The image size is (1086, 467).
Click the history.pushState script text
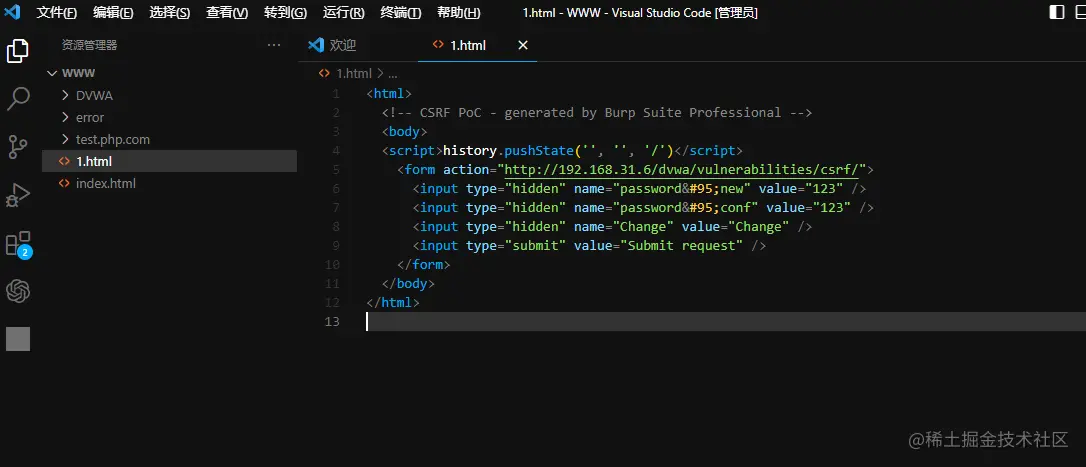559,150
